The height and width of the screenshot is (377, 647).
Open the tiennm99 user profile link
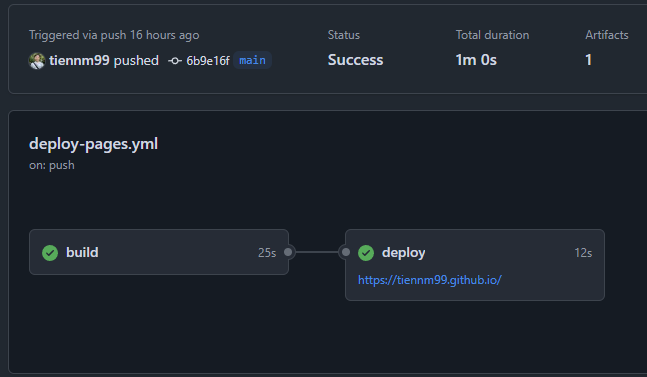[x=79, y=61]
